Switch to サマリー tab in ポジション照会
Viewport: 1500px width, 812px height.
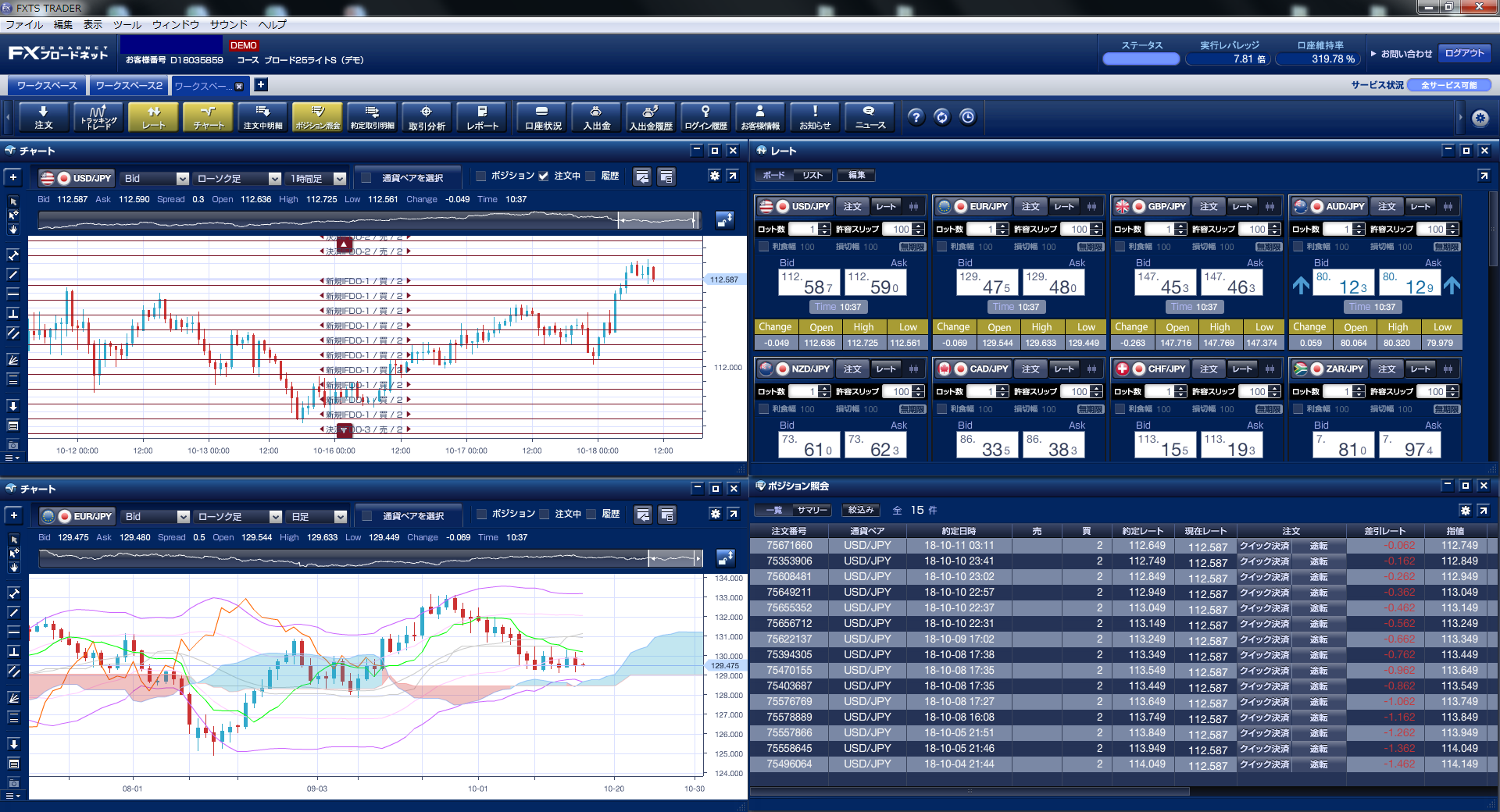pos(812,510)
